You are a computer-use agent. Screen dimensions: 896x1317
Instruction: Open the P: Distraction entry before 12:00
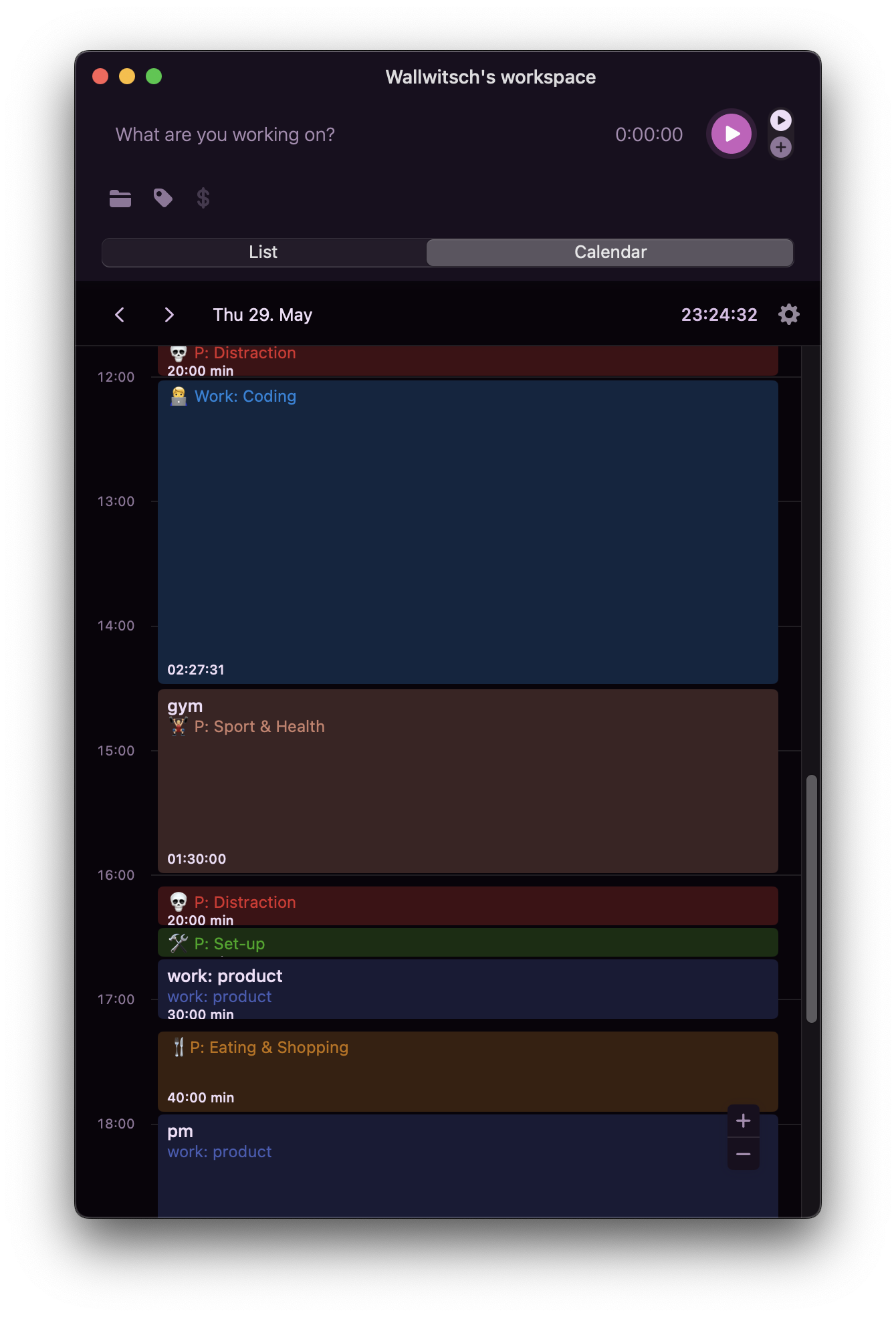pos(468,361)
